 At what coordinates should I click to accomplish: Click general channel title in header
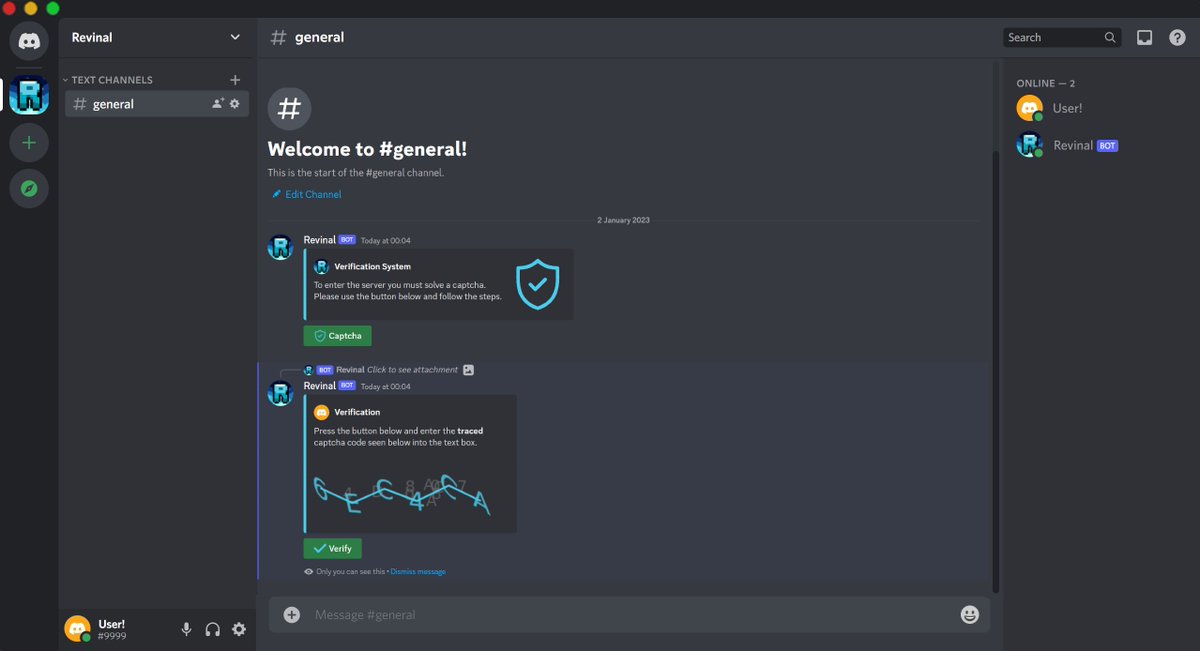[319, 37]
